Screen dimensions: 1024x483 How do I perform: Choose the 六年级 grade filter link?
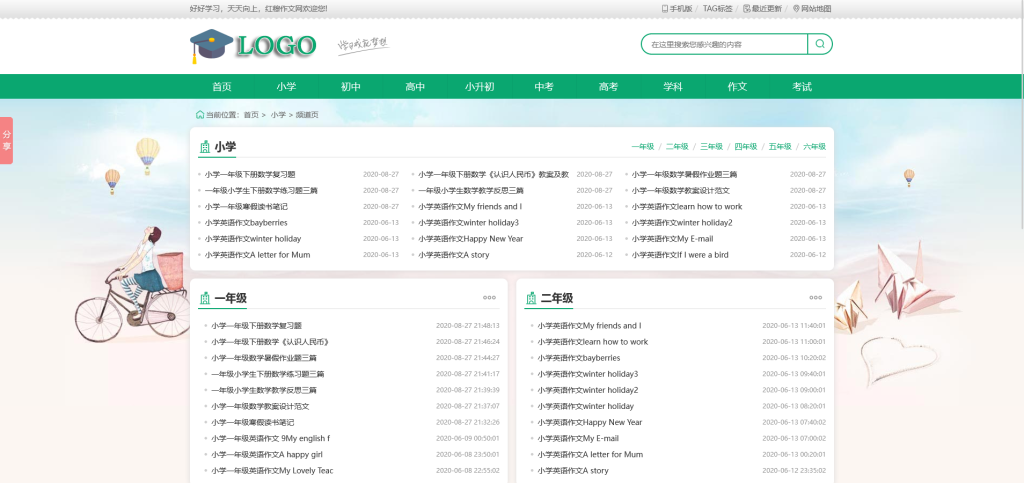814,147
